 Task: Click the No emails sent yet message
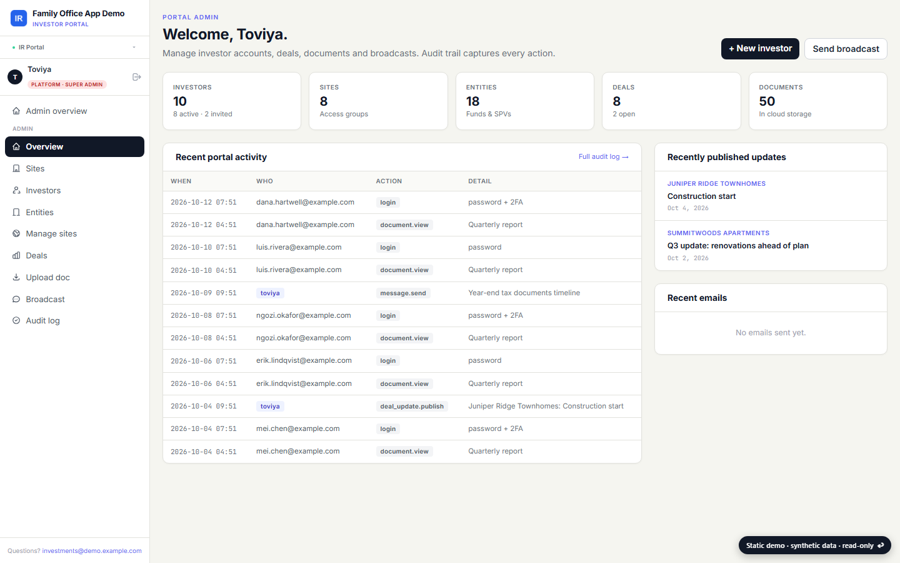coord(770,332)
